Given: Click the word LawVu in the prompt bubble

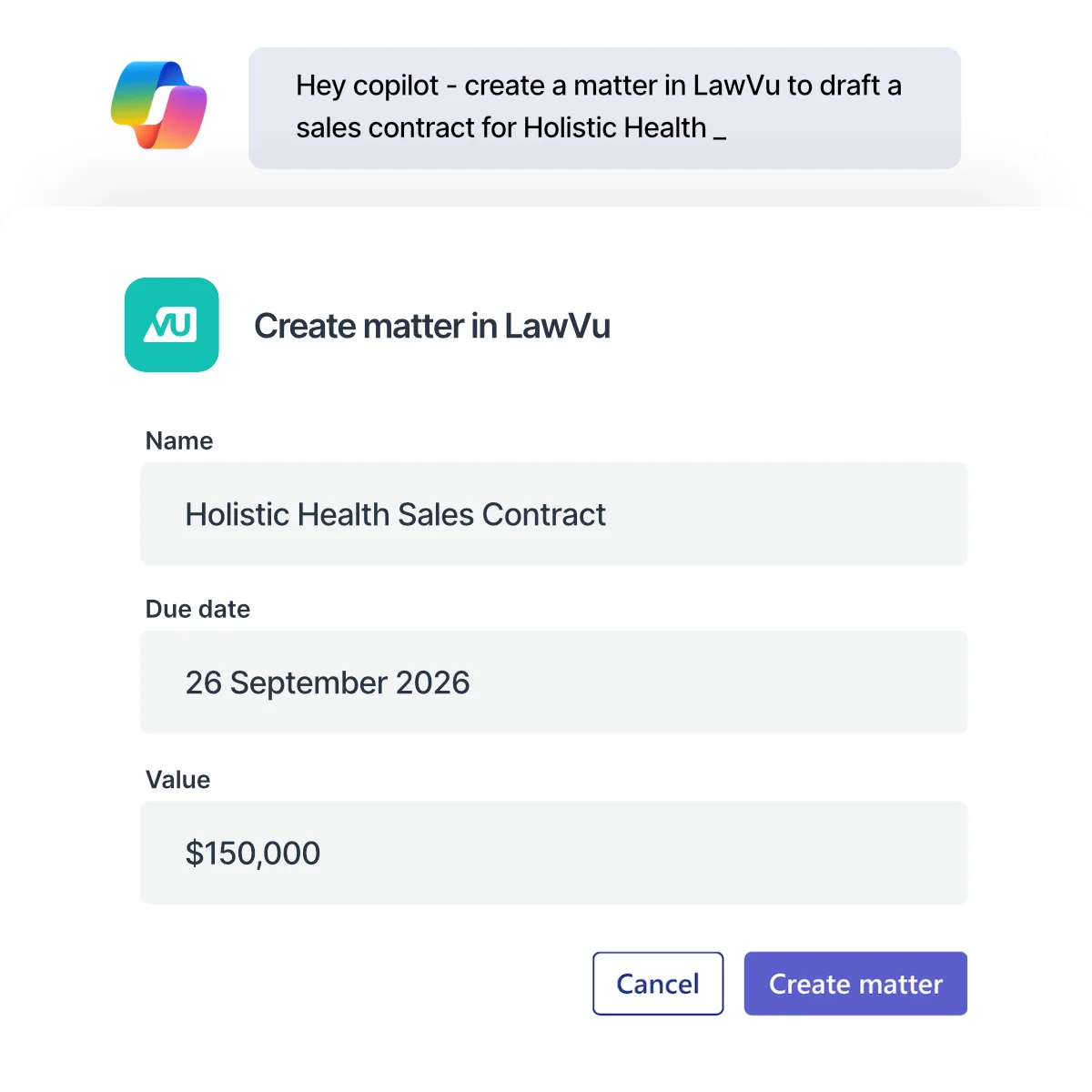Looking at the screenshot, I should pyautogui.click(x=736, y=86).
